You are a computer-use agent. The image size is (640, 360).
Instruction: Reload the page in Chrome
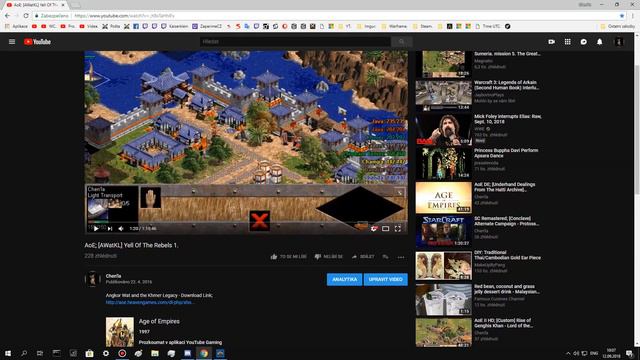click(26, 16)
